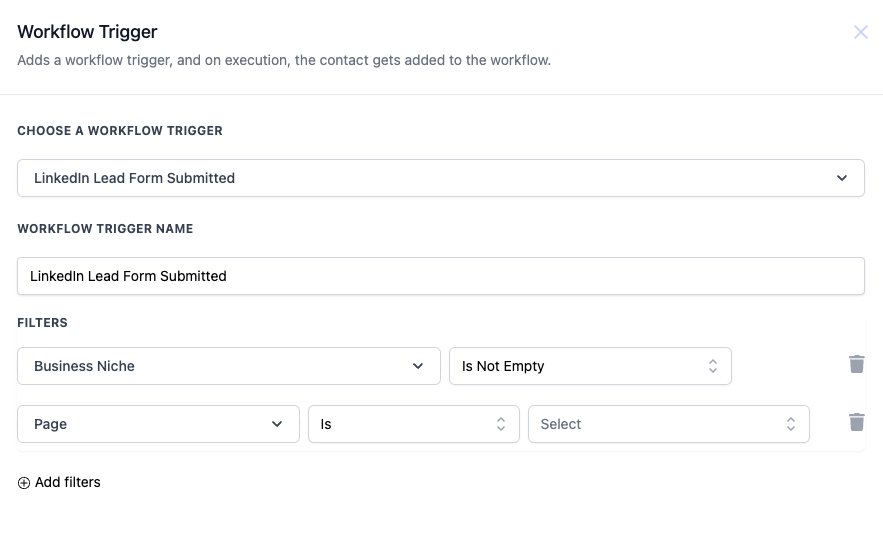
Task: Click the chevron in the workflow trigger selector
Action: click(x=842, y=178)
